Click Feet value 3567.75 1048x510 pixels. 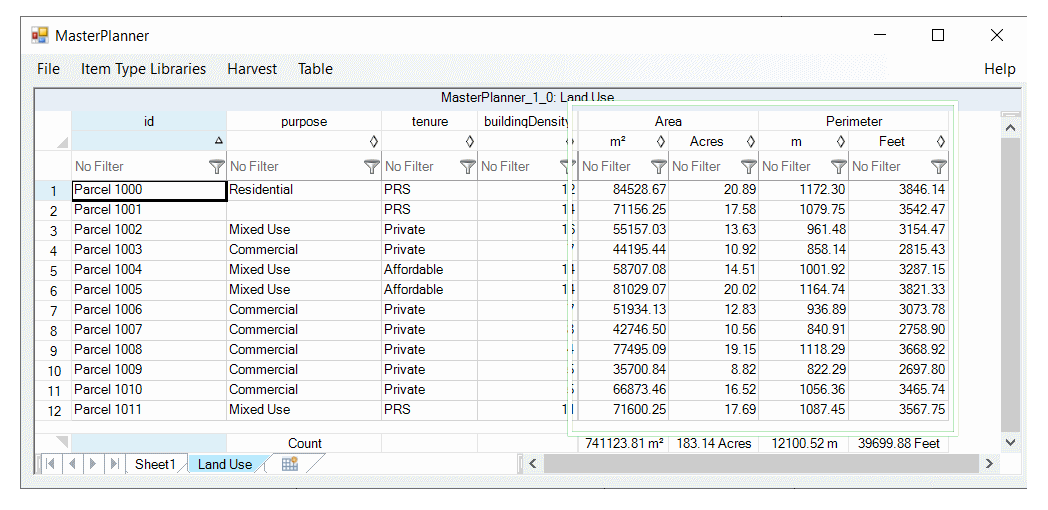pos(898,410)
